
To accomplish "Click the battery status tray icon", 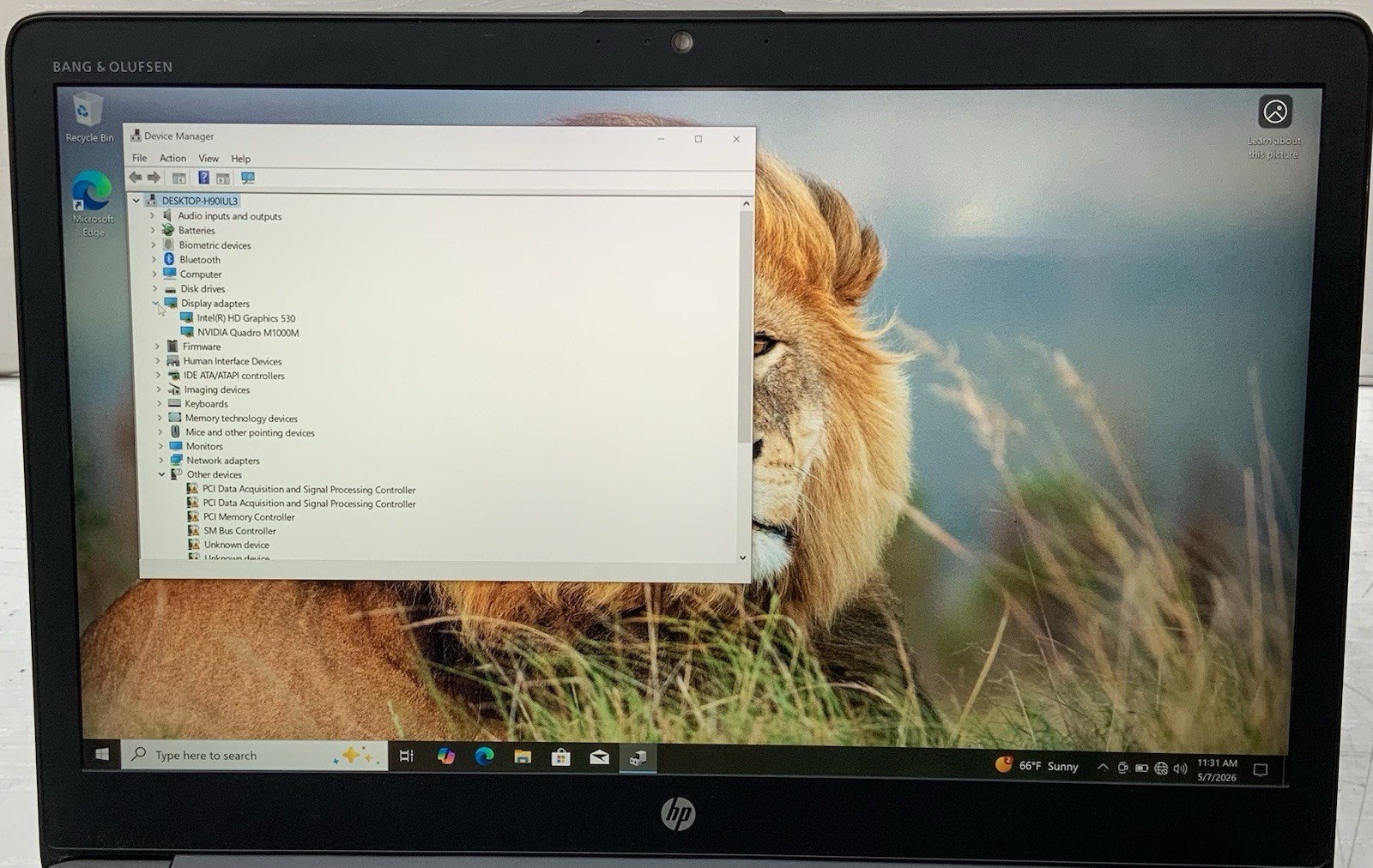I will [1141, 768].
